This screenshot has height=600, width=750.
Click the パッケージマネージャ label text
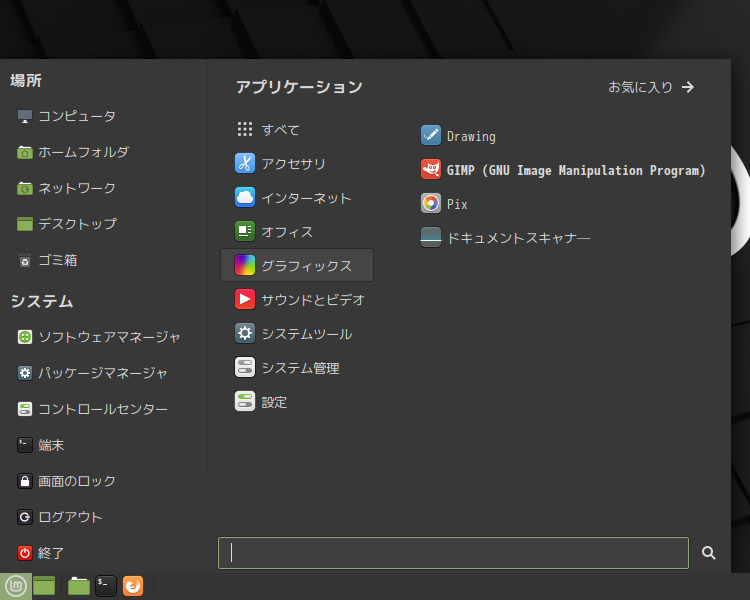(x=102, y=373)
